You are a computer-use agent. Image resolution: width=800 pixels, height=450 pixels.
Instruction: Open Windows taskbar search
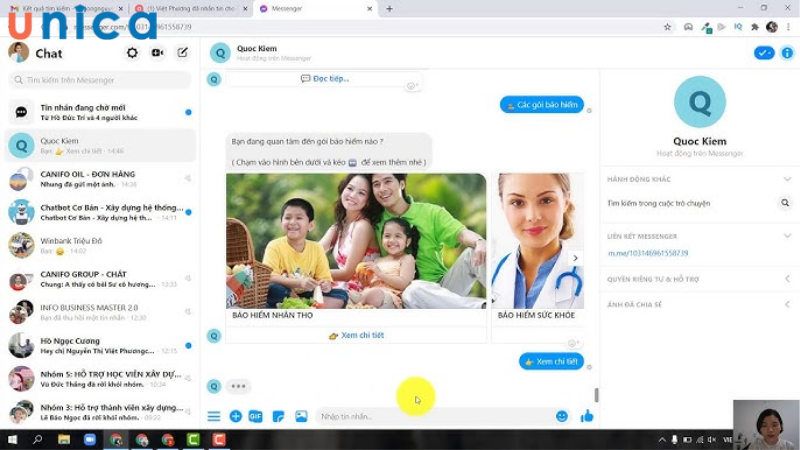pyautogui.click(x=37, y=439)
